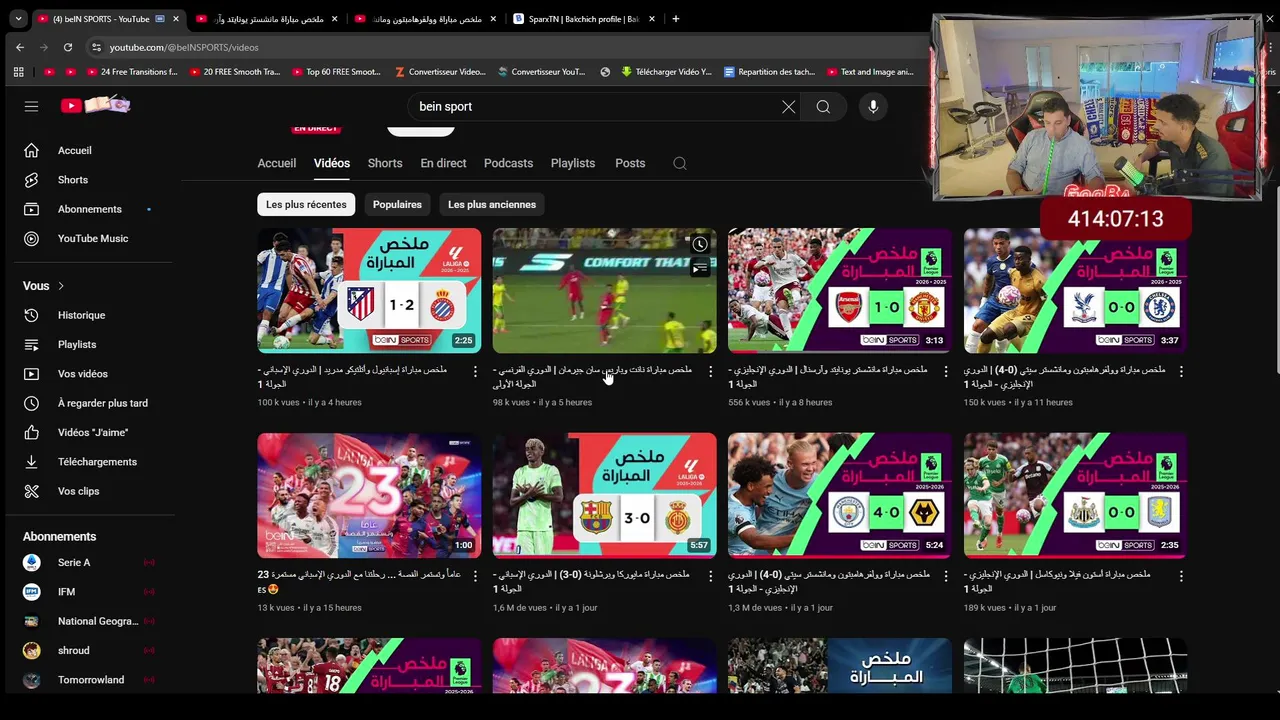Play Manchester City 4-0 Wolves thumbnail
Image resolution: width=1280 pixels, height=720 pixels.
pyautogui.click(x=840, y=495)
